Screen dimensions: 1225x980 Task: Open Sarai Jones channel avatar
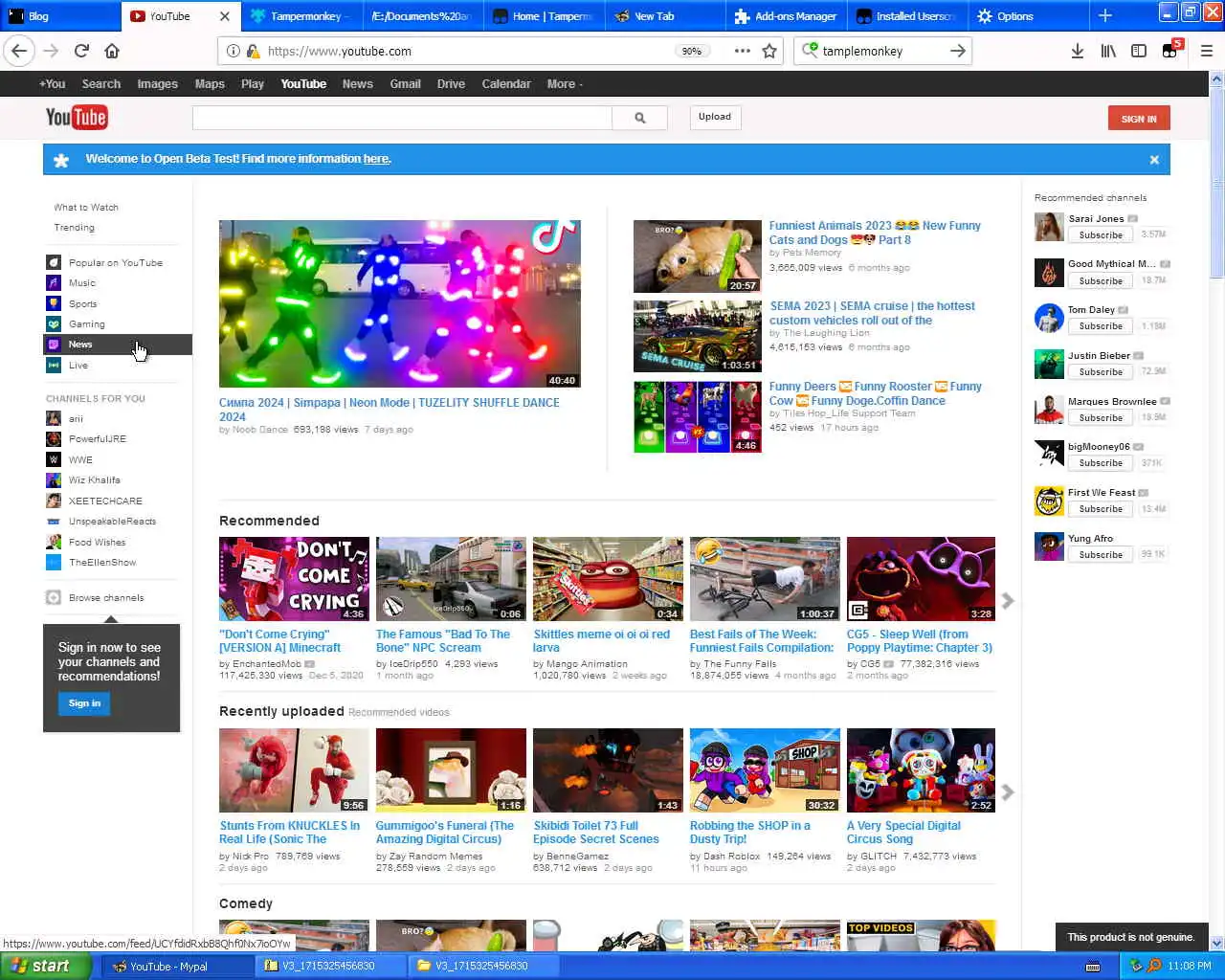coord(1049,227)
